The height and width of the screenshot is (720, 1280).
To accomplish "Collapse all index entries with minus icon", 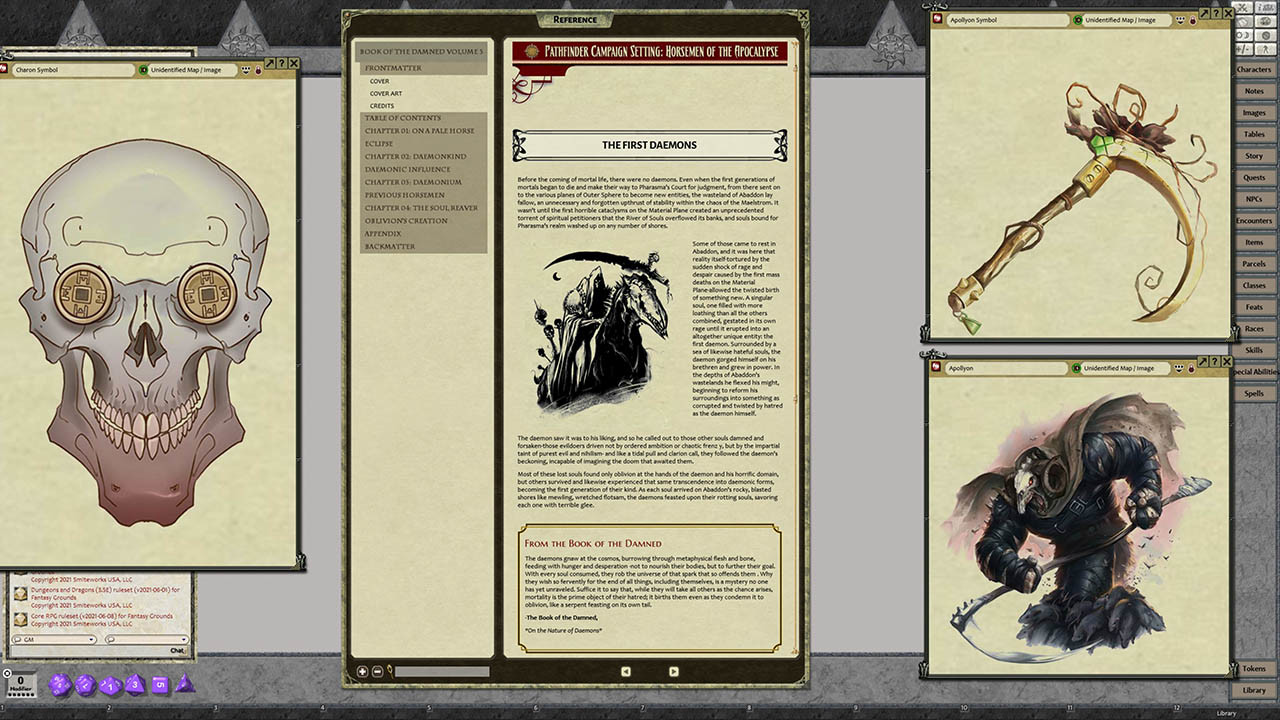I will (x=377, y=672).
